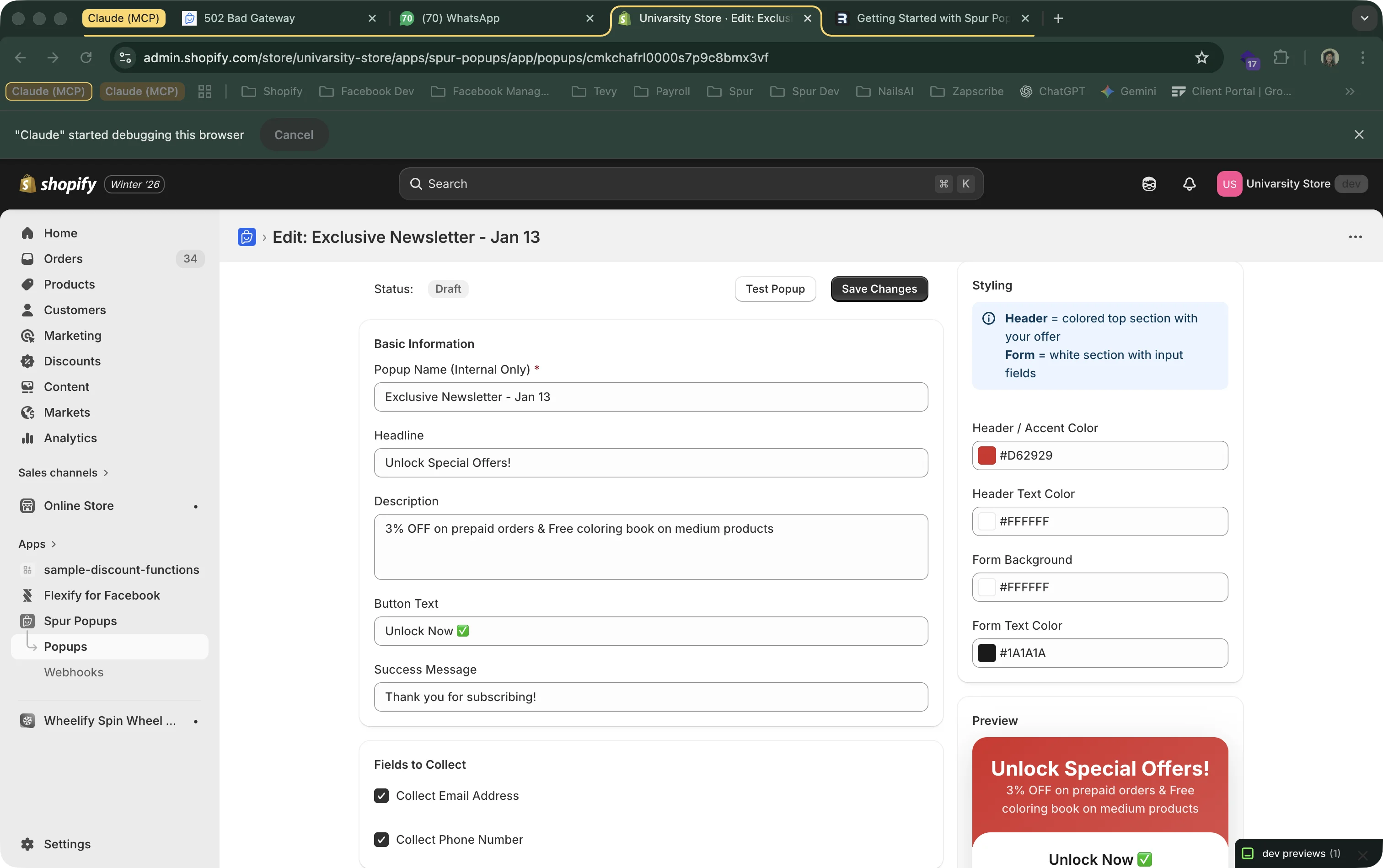Click the Test Popup button
The image size is (1383, 868).
pyautogui.click(x=775, y=289)
